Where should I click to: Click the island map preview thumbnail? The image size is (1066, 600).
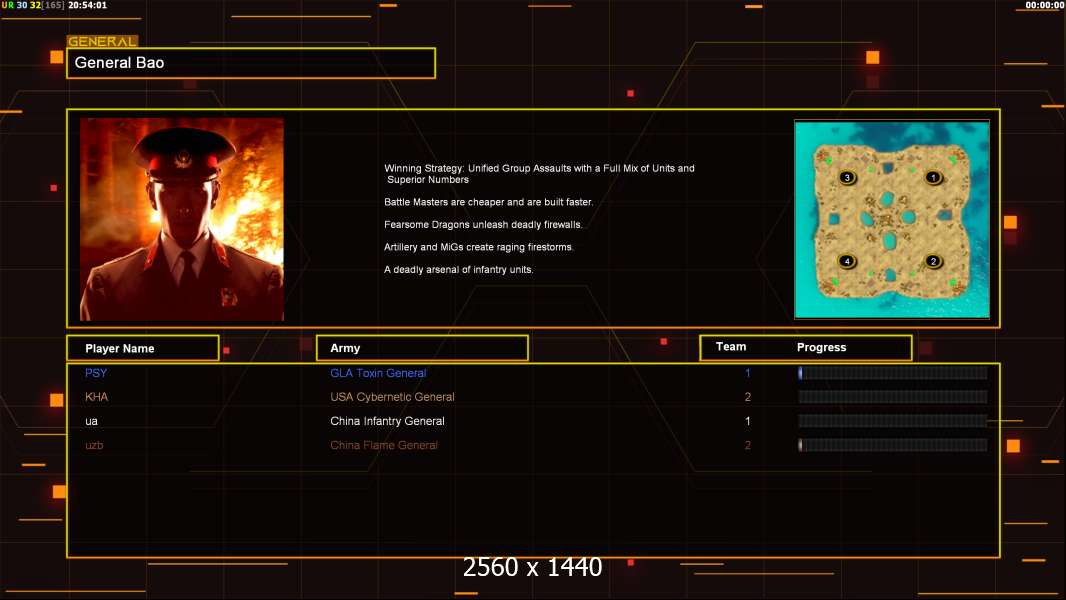coord(892,219)
